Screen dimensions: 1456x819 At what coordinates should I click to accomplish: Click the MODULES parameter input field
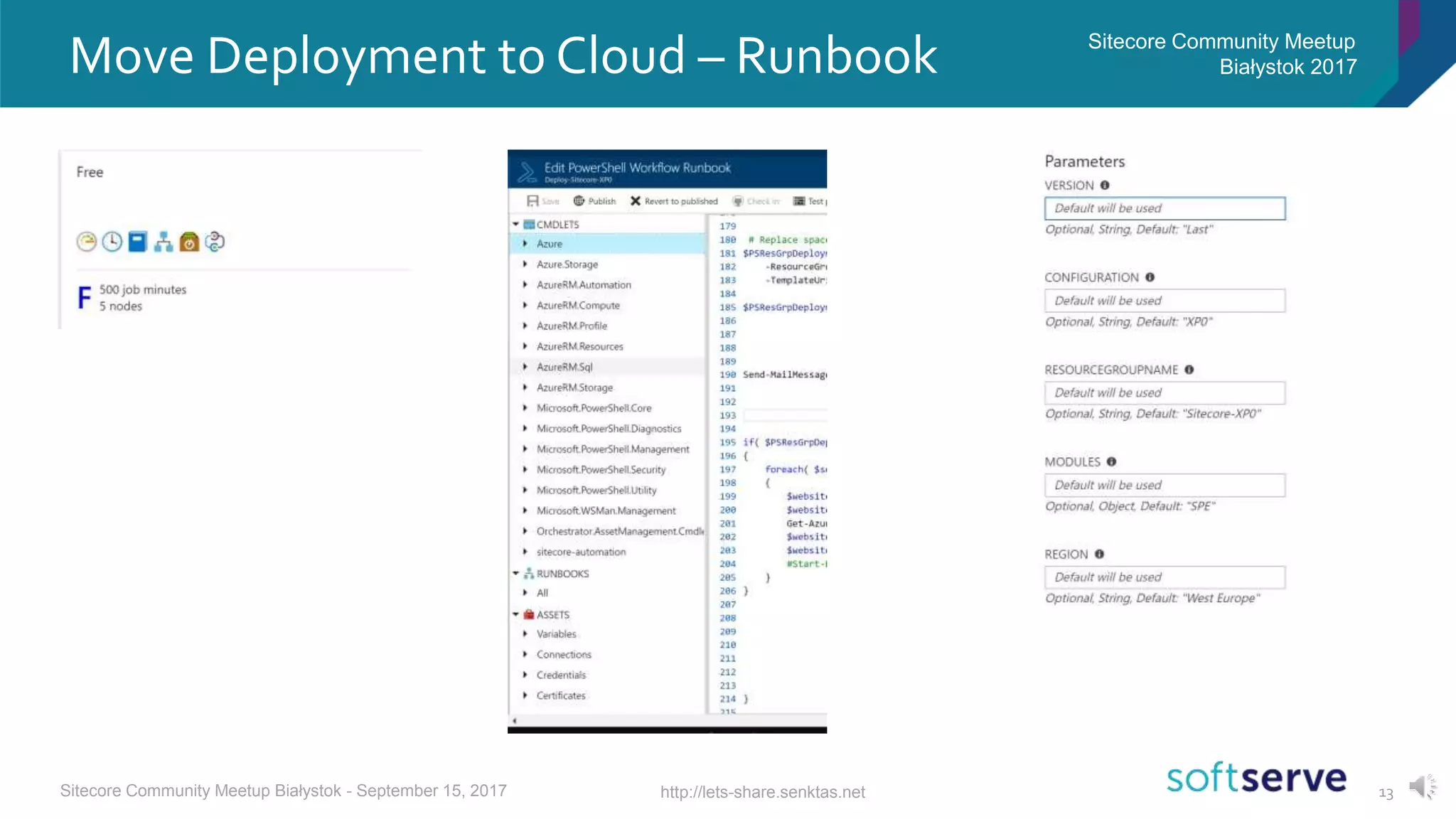(x=1165, y=485)
